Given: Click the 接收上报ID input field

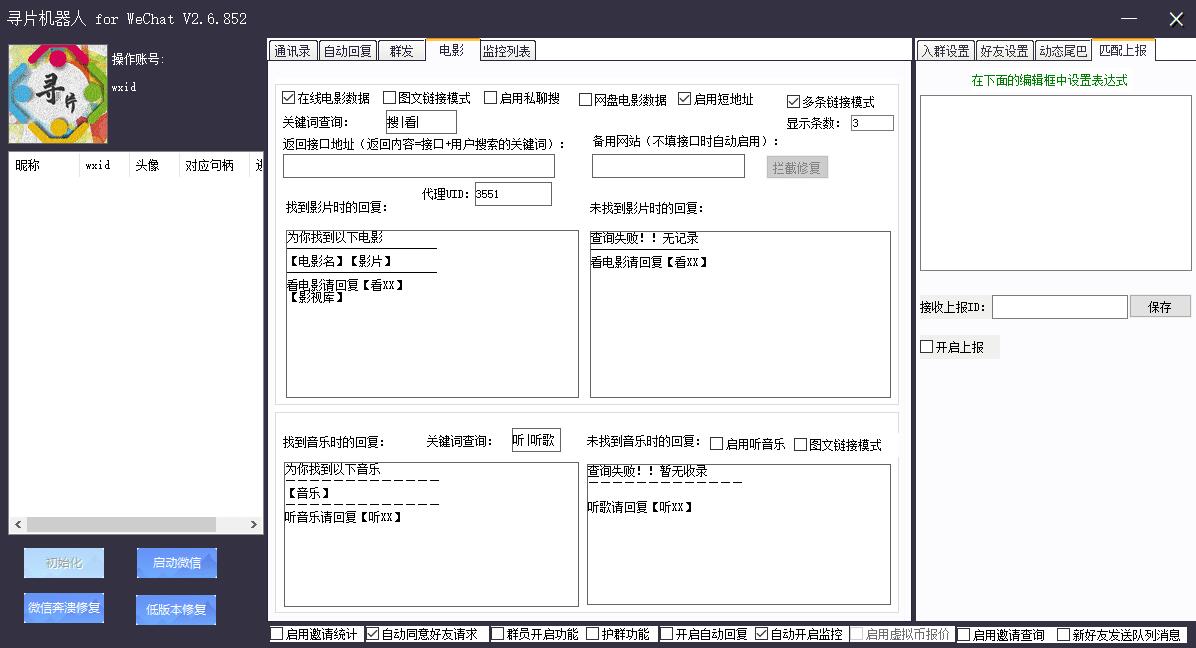Looking at the screenshot, I should (1059, 307).
